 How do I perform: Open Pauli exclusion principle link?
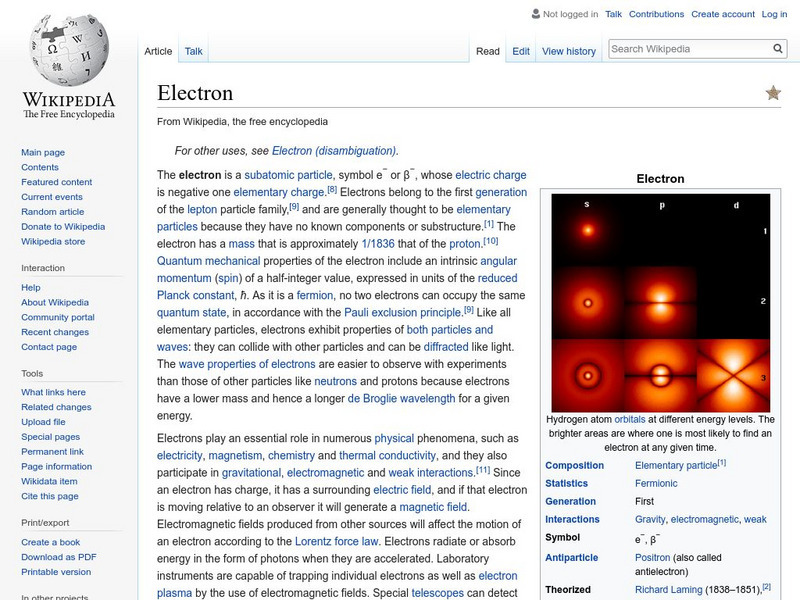point(403,312)
